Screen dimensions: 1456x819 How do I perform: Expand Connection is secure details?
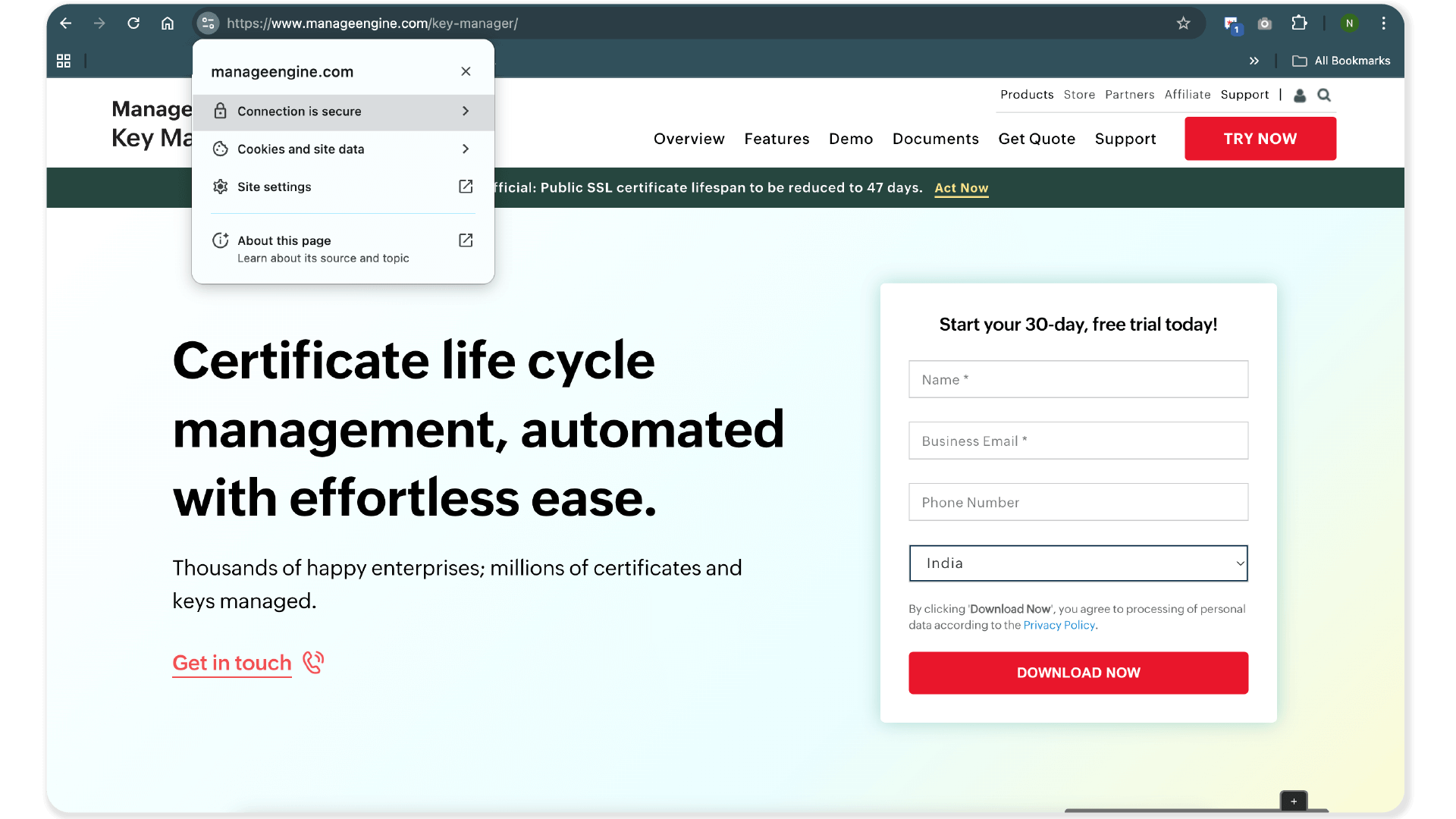[343, 111]
